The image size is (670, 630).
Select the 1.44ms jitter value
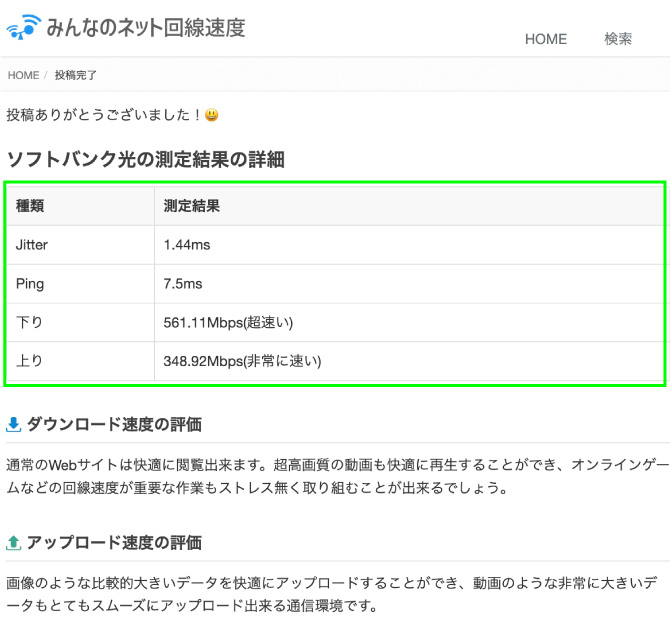[187, 244]
